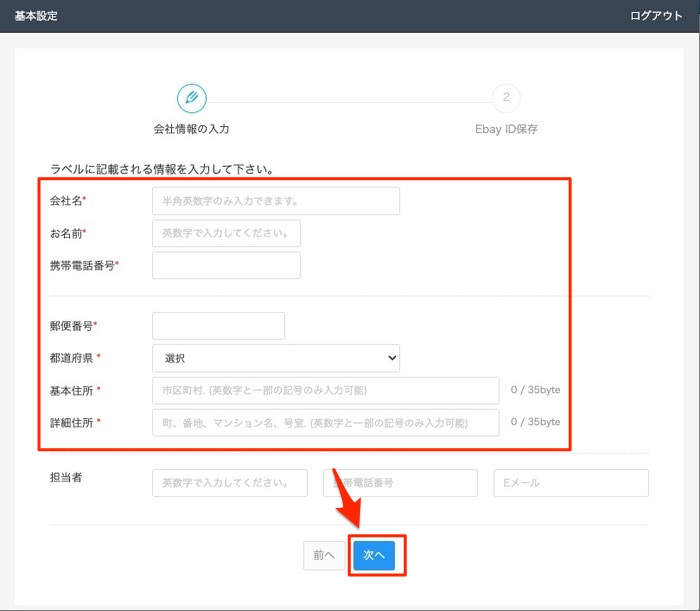Focus the 携帯電話番号 input field
Image resolution: width=700 pixels, height=611 pixels.
(x=226, y=265)
